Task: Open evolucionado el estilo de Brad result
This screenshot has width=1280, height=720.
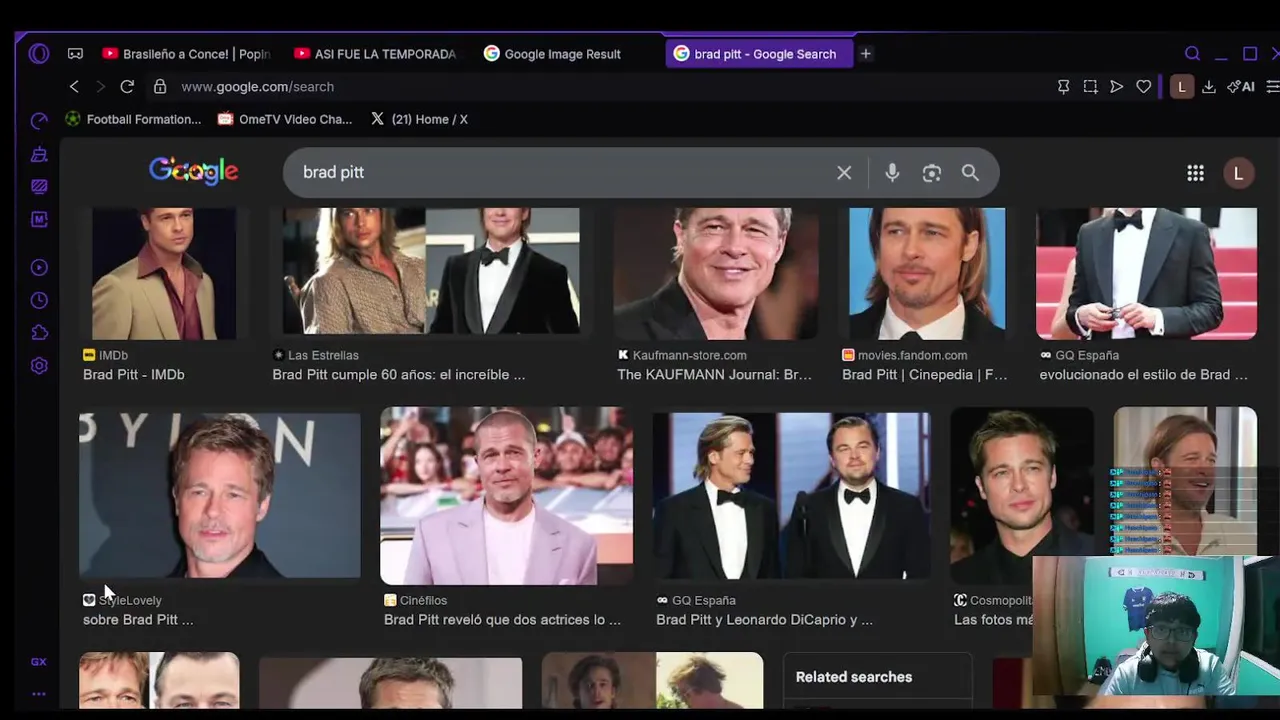Action: [x=1144, y=375]
